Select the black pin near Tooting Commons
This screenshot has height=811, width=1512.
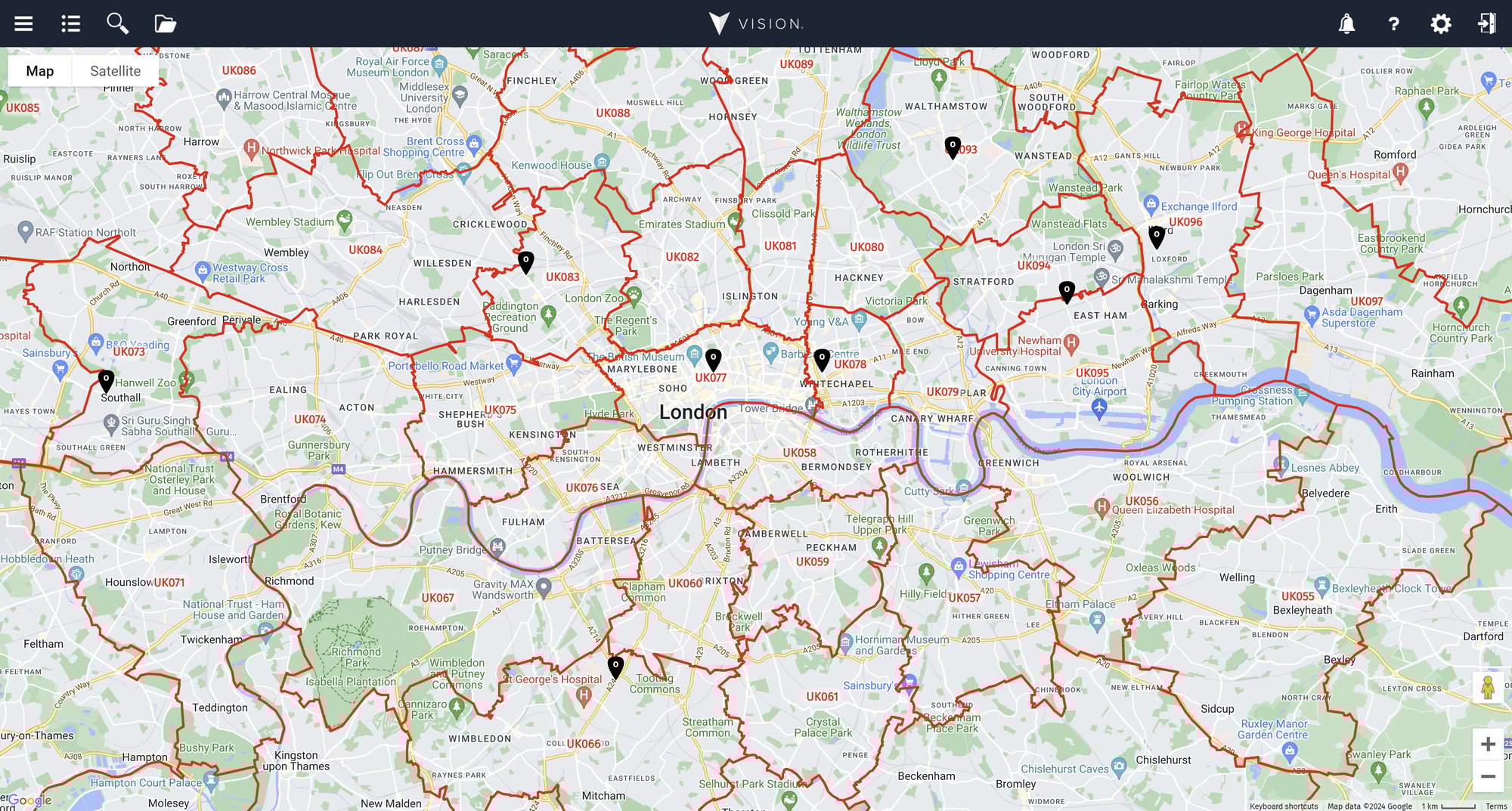coord(615,667)
